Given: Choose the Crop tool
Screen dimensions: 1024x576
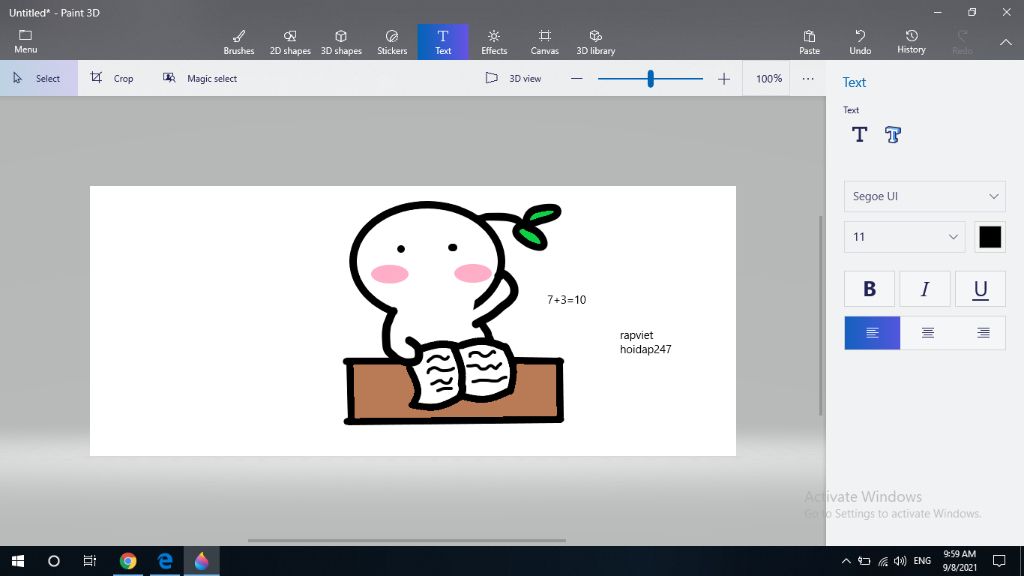Looking at the screenshot, I should tap(112, 78).
